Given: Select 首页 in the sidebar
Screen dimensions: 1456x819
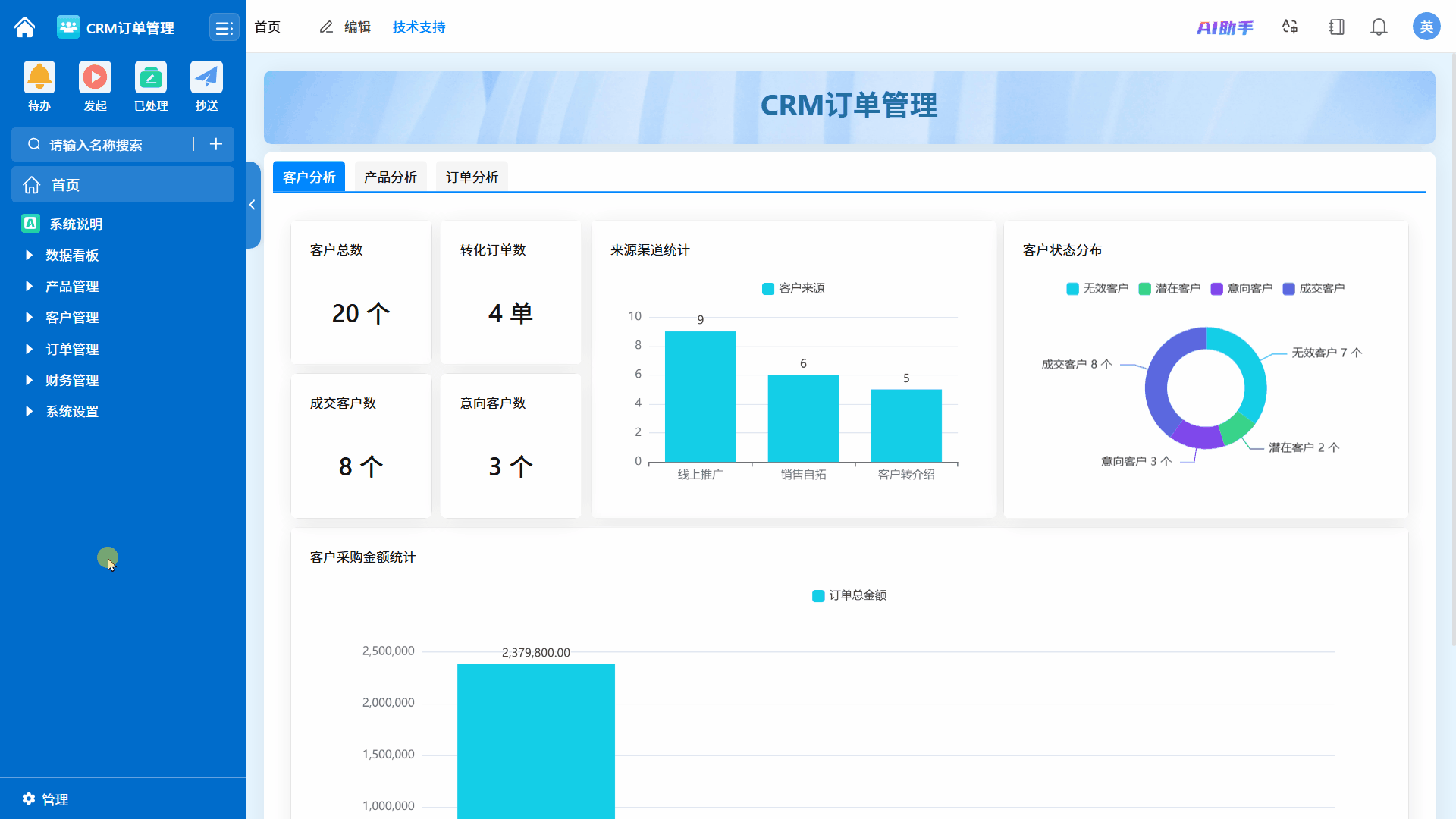Looking at the screenshot, I should tap(123, 184).
